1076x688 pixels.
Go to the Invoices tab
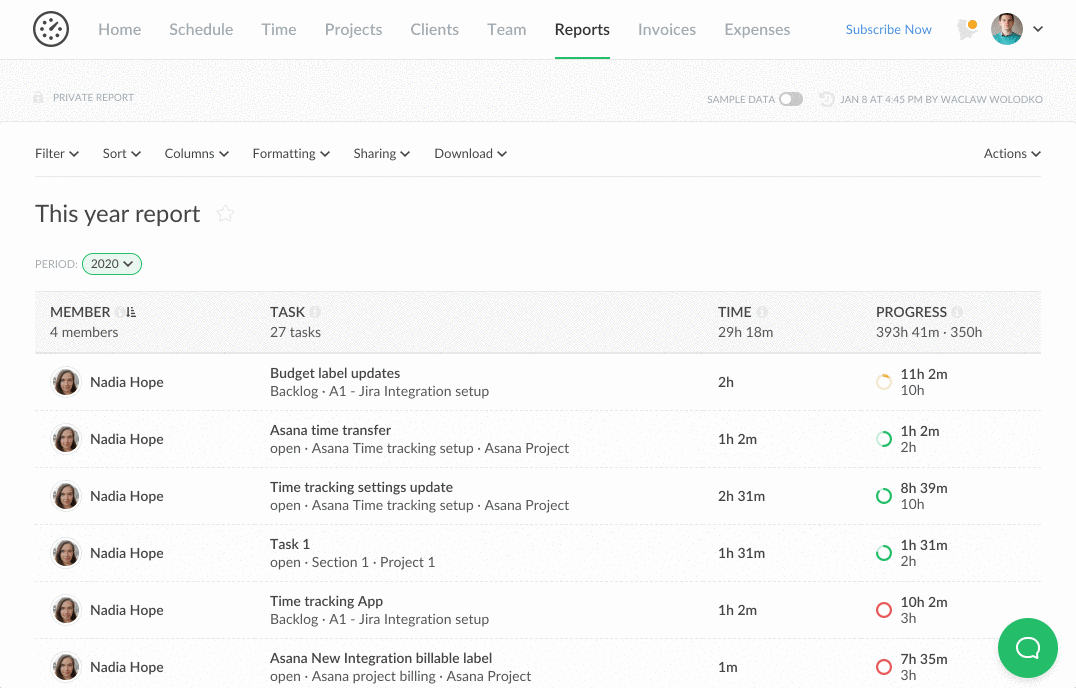666,30
